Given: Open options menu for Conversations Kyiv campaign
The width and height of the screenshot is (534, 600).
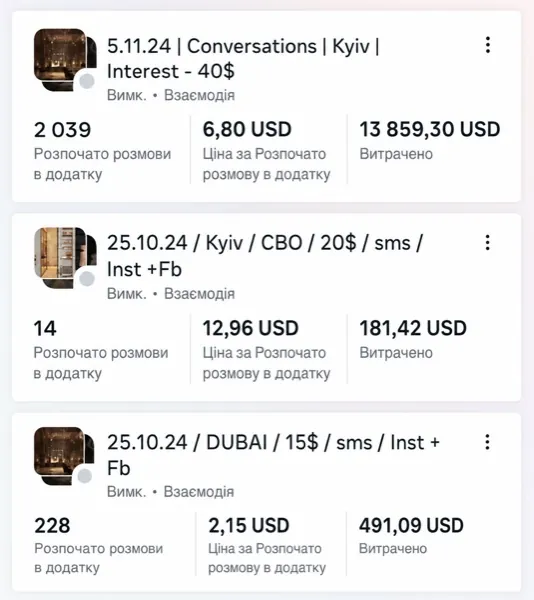Looking at the screenshot, I should click(488, 45).
